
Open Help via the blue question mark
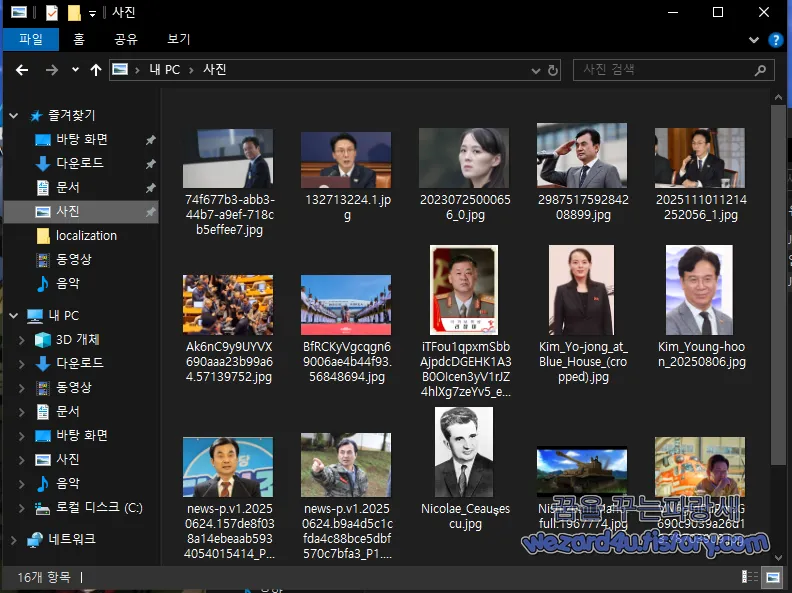click(775, 40)
